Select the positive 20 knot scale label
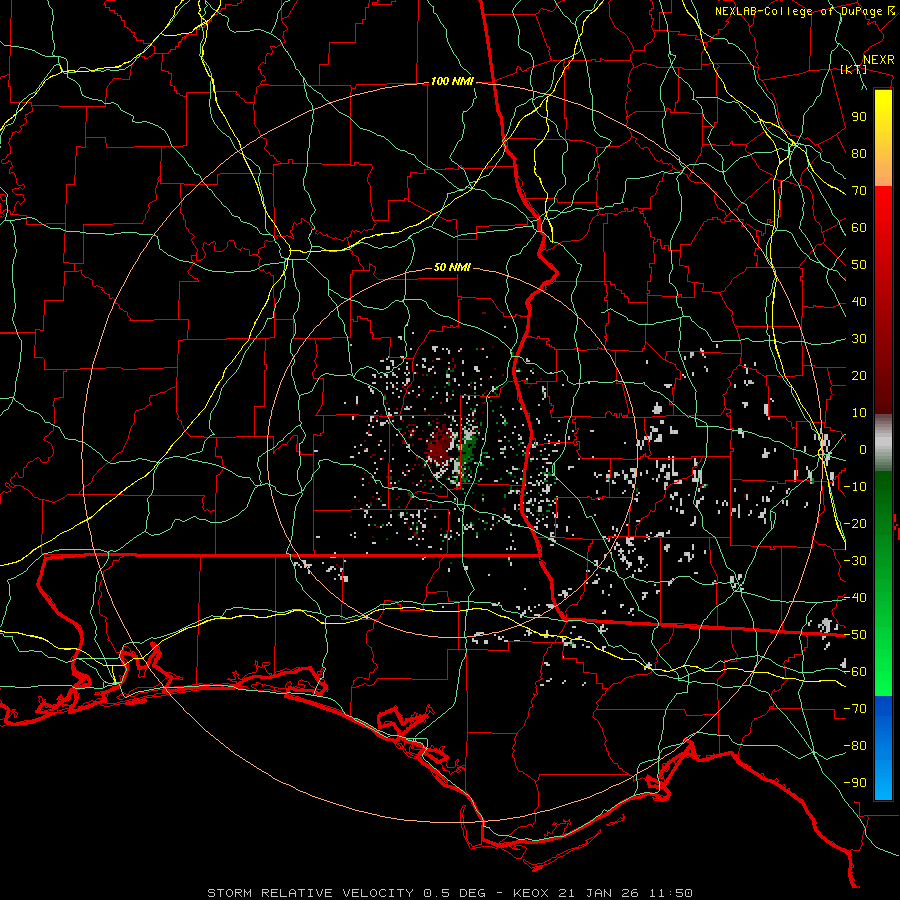The height and width of the screenshot is (900, 900). [x=859, y=376]
